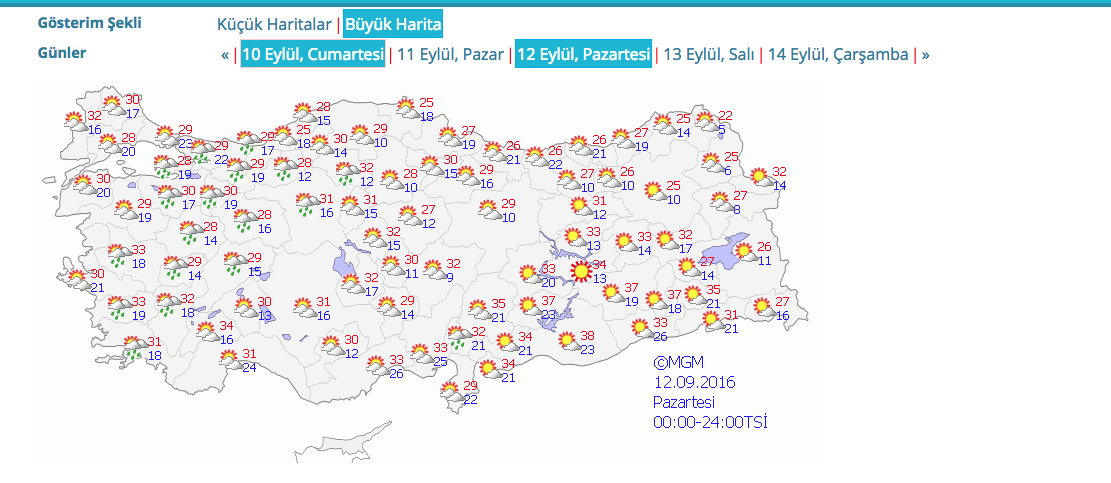Click the weather icon showing 22/5
The height and width of the screenshot is (483, 1111).
coord(706,121)
